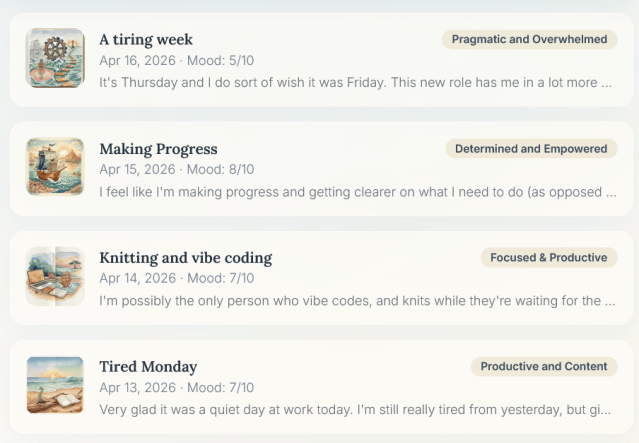Click the Knitting and vibe coding entry thumbnail
Viewport: 639px width, 443px height.
55,276
